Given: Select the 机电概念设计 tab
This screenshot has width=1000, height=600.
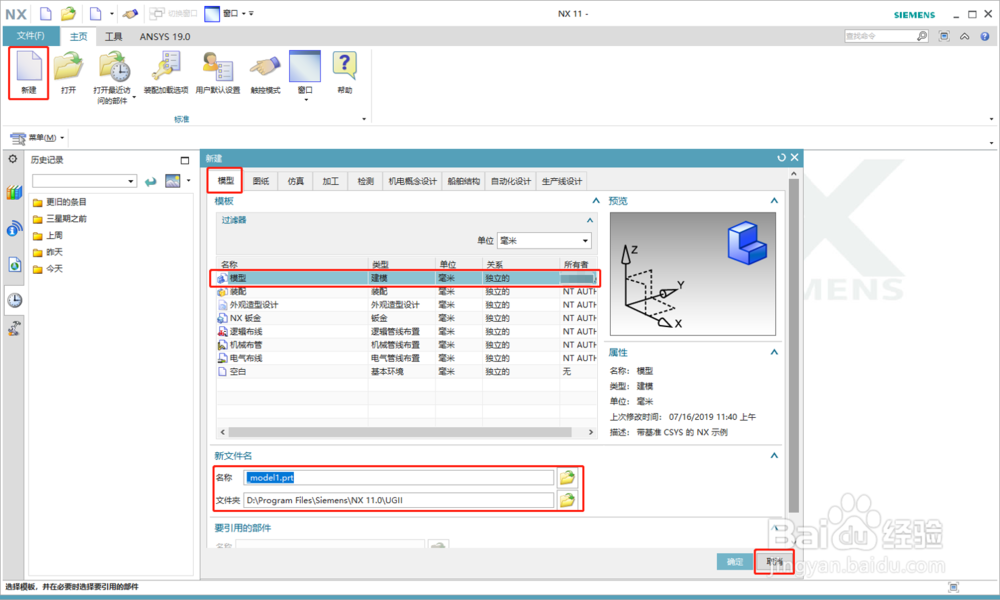Looking at the screenshot, I should 412,181.
